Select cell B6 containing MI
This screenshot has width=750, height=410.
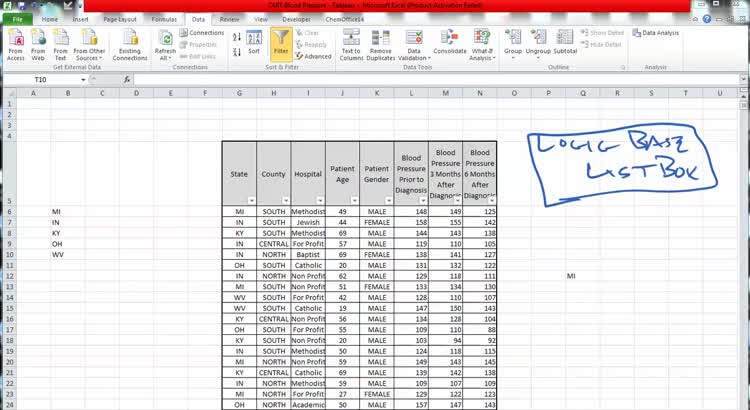[x=67, y=211]
